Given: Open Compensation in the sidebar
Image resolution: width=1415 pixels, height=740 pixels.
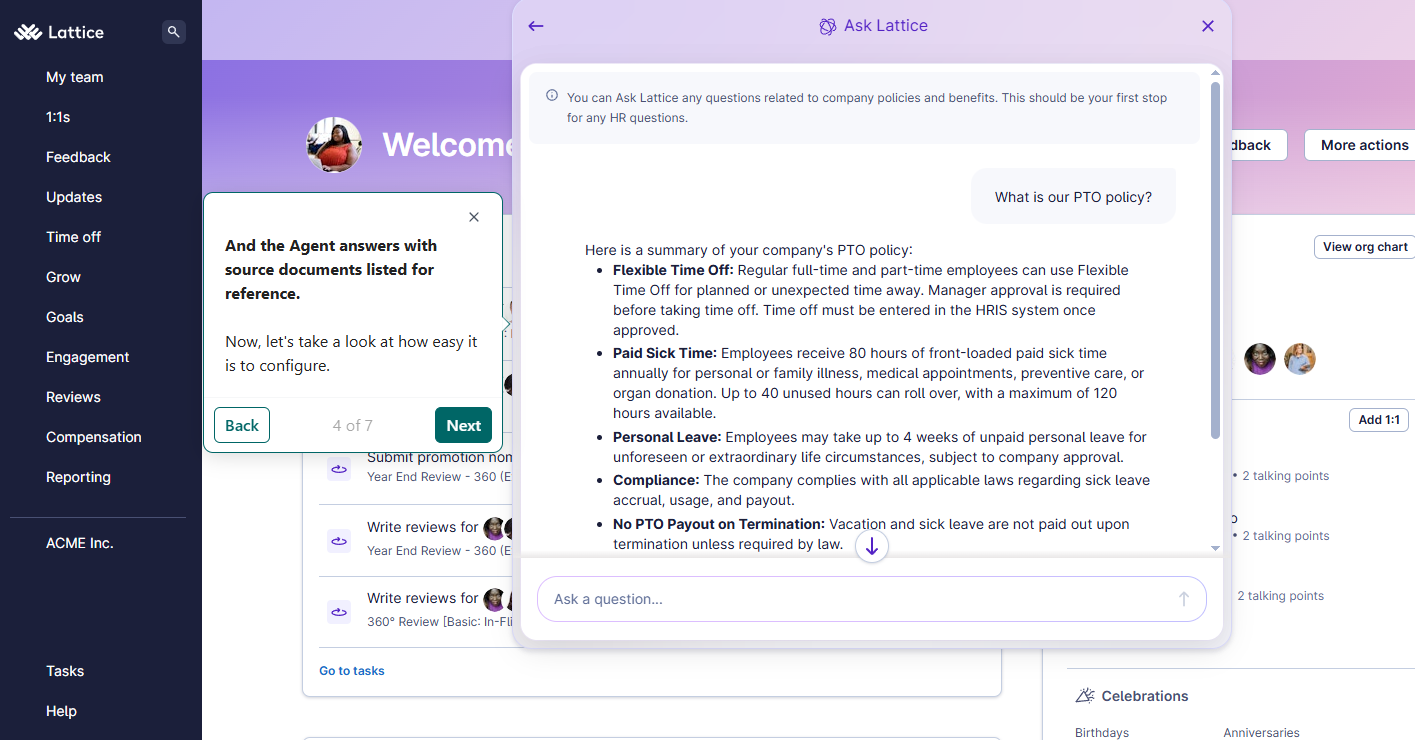Looking at the screenshot, I should pos(94,437).
